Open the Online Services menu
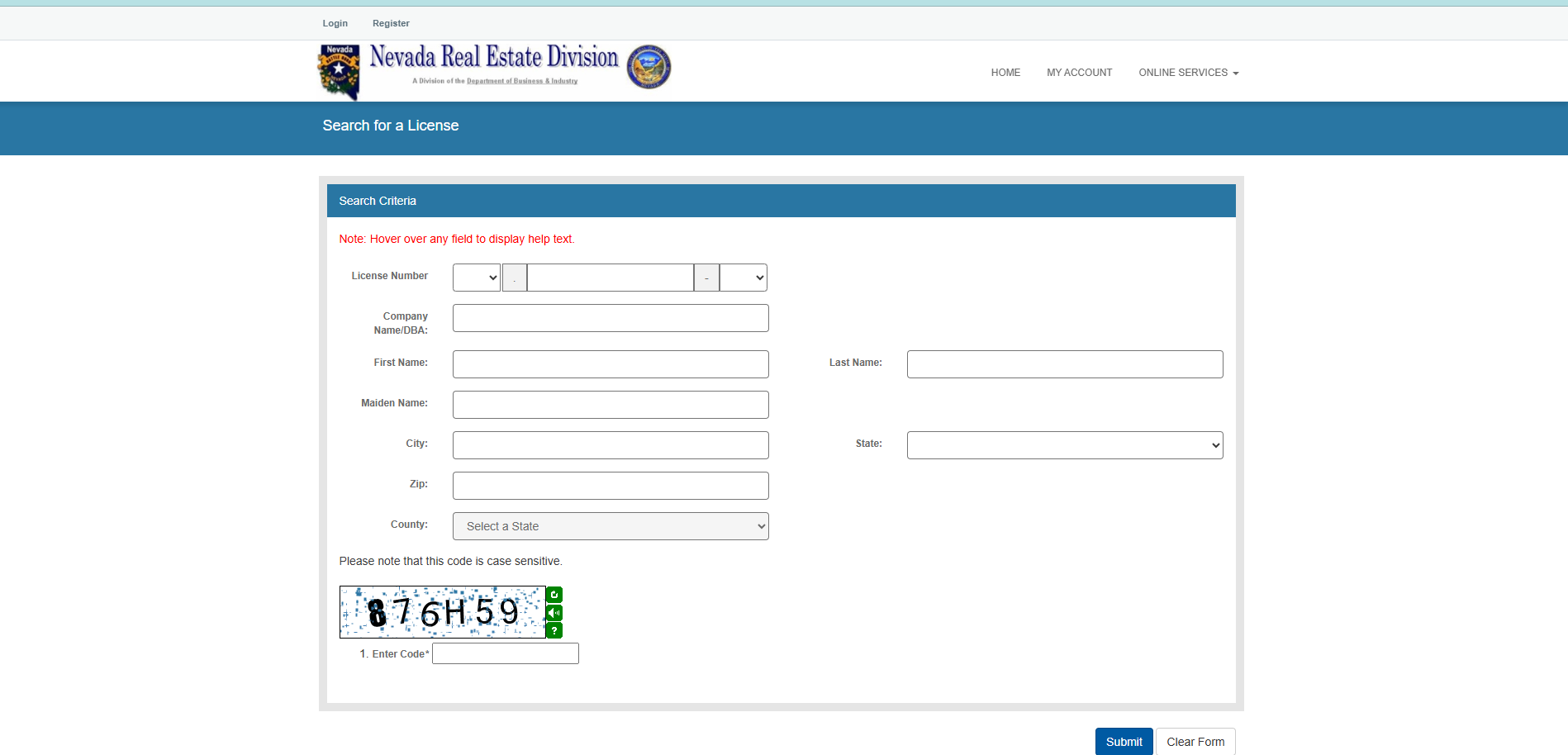The width and height of the screenshot is (1568, 755). (1188, 73)
